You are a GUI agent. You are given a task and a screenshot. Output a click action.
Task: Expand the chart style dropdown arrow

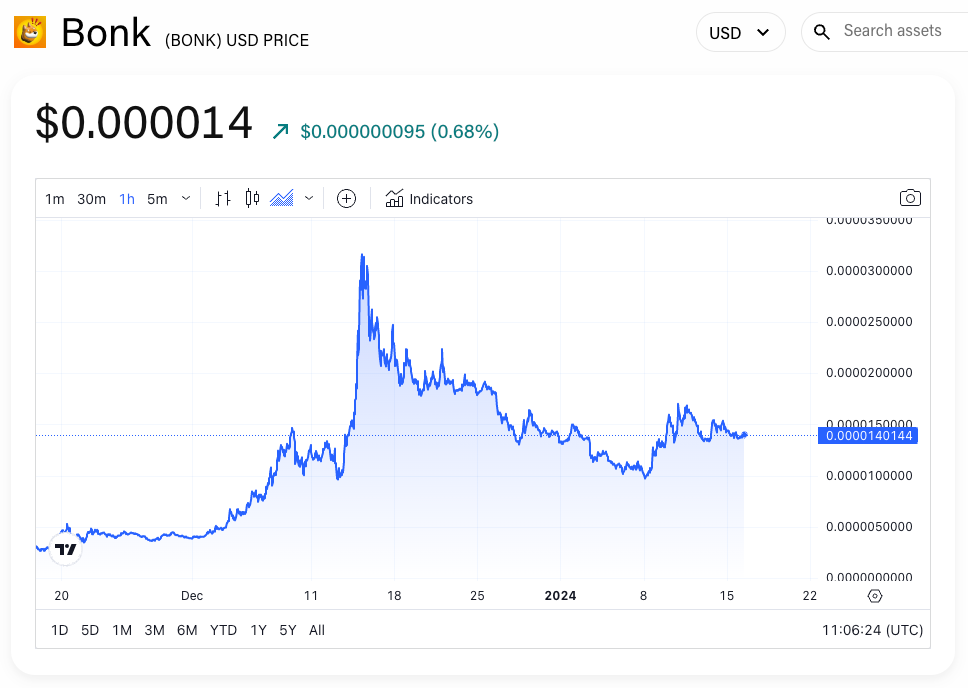click(x=309, y=199)
